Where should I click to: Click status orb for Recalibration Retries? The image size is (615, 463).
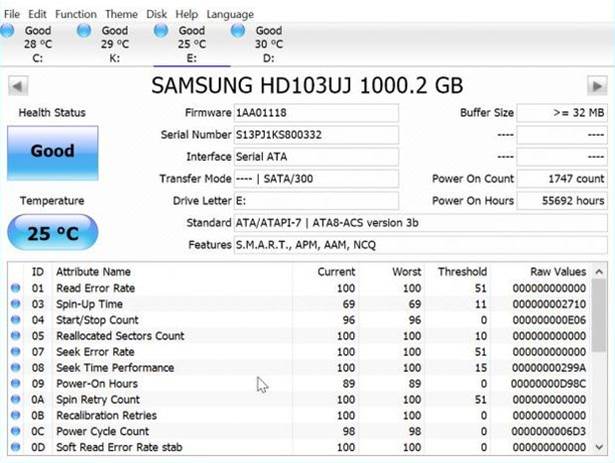click(16, 415)
